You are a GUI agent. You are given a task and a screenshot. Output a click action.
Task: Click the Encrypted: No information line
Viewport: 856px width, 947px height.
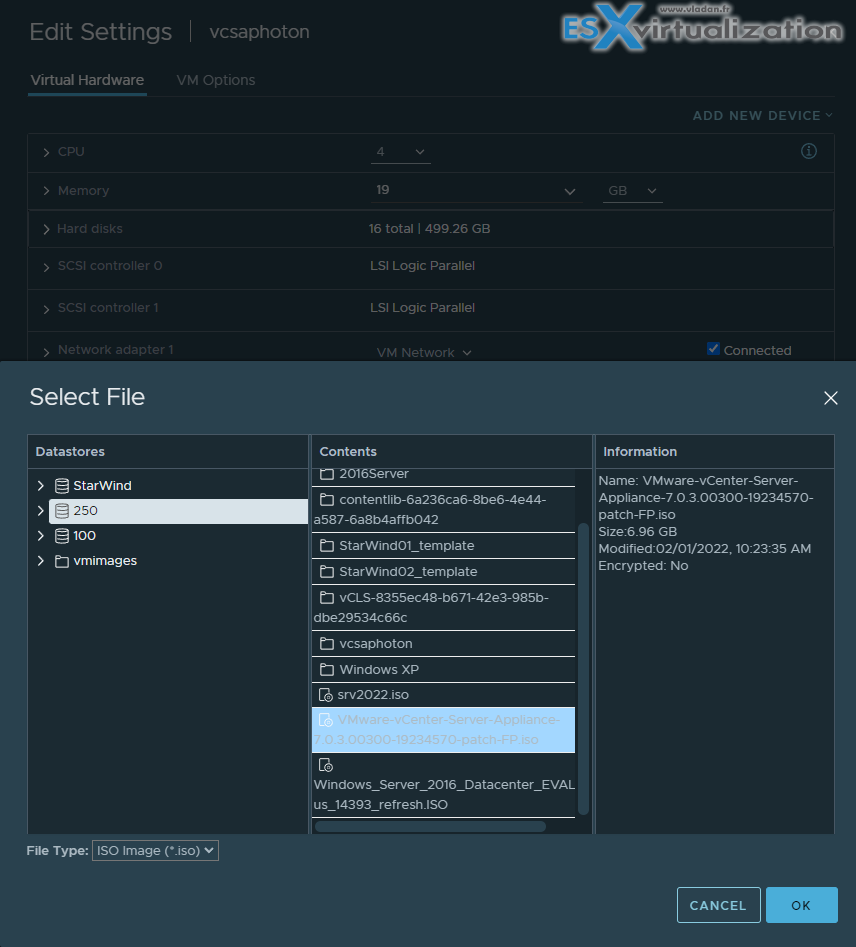tap(643, 565)
